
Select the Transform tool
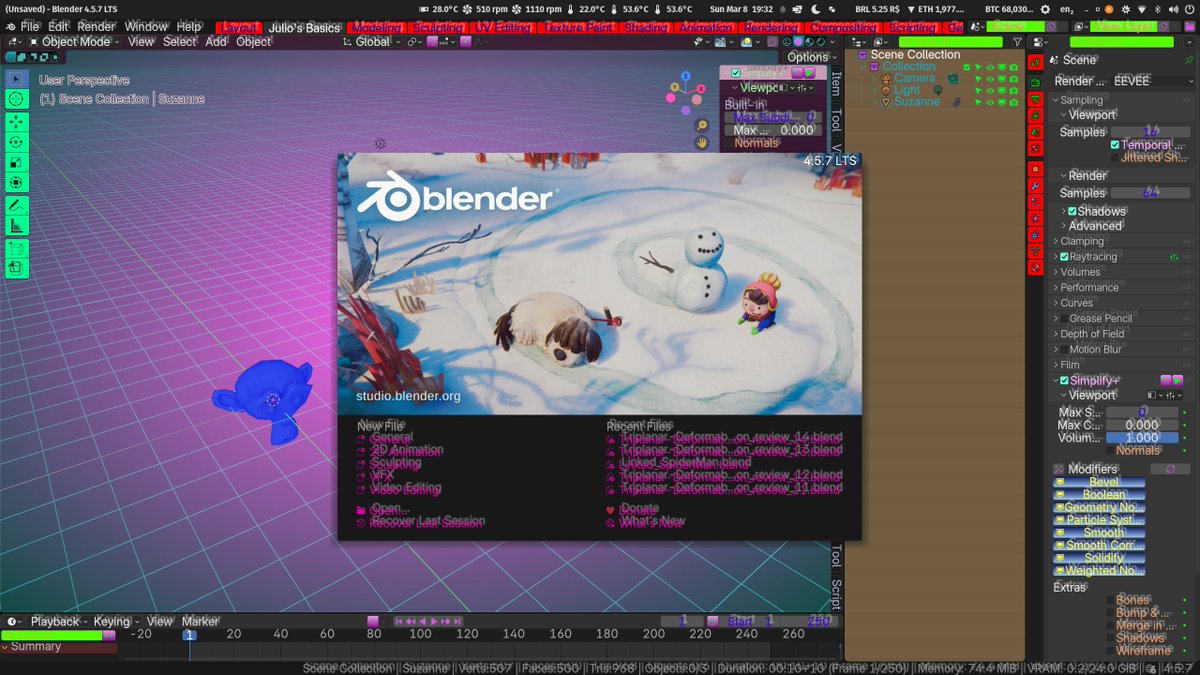point(16,183)
